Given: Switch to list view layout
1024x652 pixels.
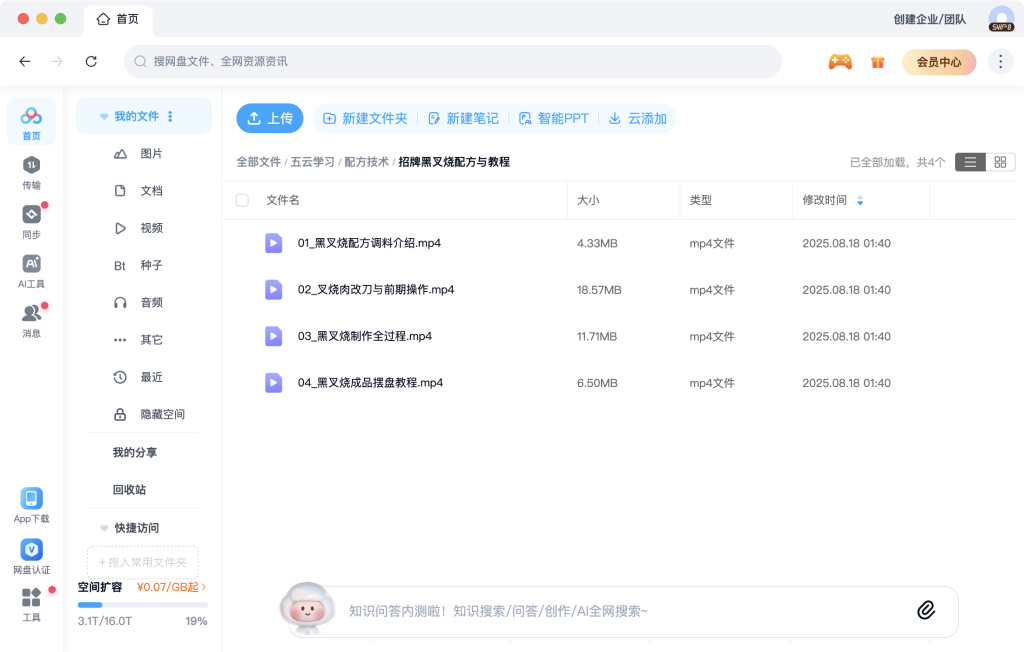Looking at the screenshot, I should [x=970, y=162].
